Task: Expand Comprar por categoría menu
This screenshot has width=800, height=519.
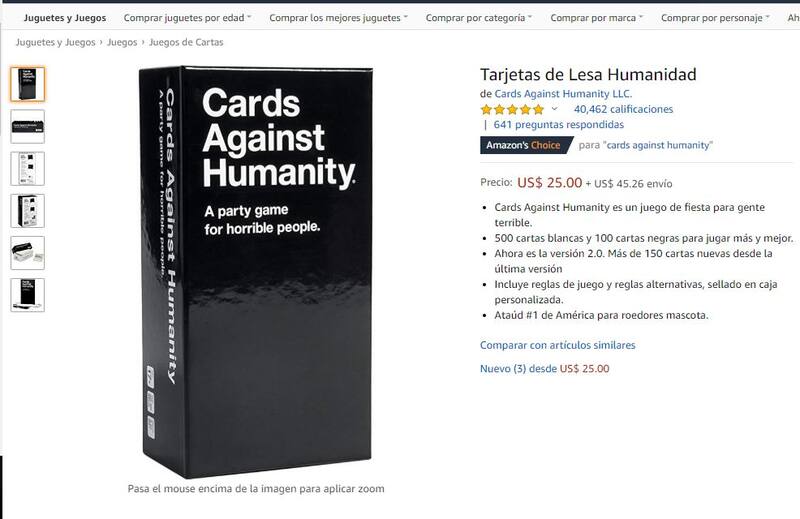Action: (x=479, y=18)
